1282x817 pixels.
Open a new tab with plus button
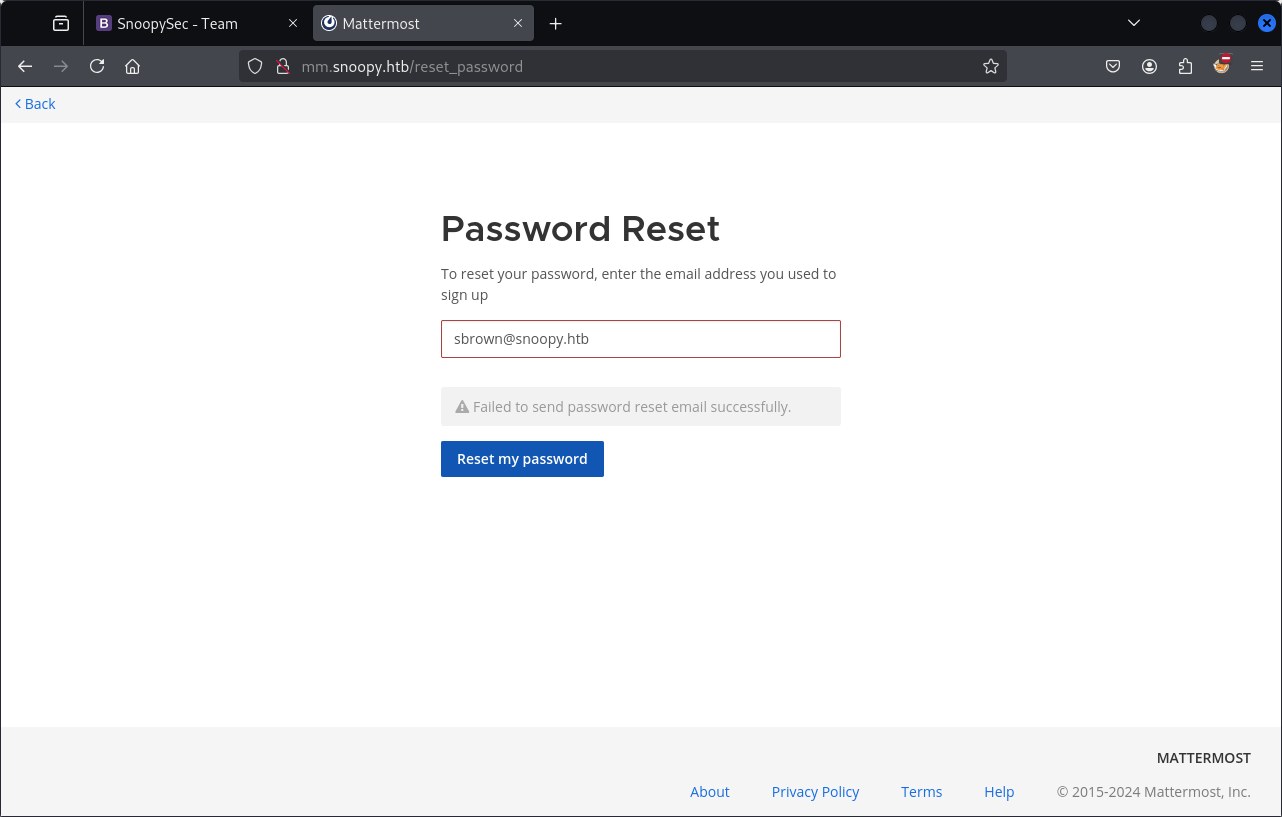(556, 23)
